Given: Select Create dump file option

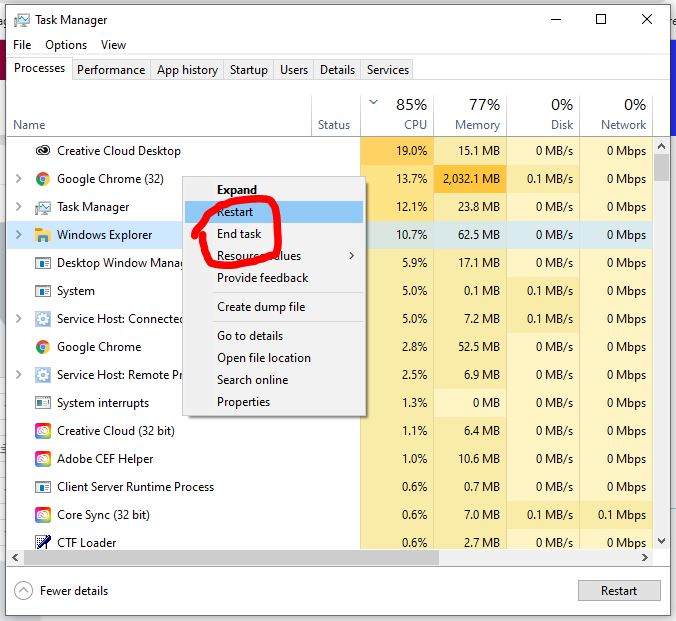Looking at the screenshot, I should (x=274, y=307).
